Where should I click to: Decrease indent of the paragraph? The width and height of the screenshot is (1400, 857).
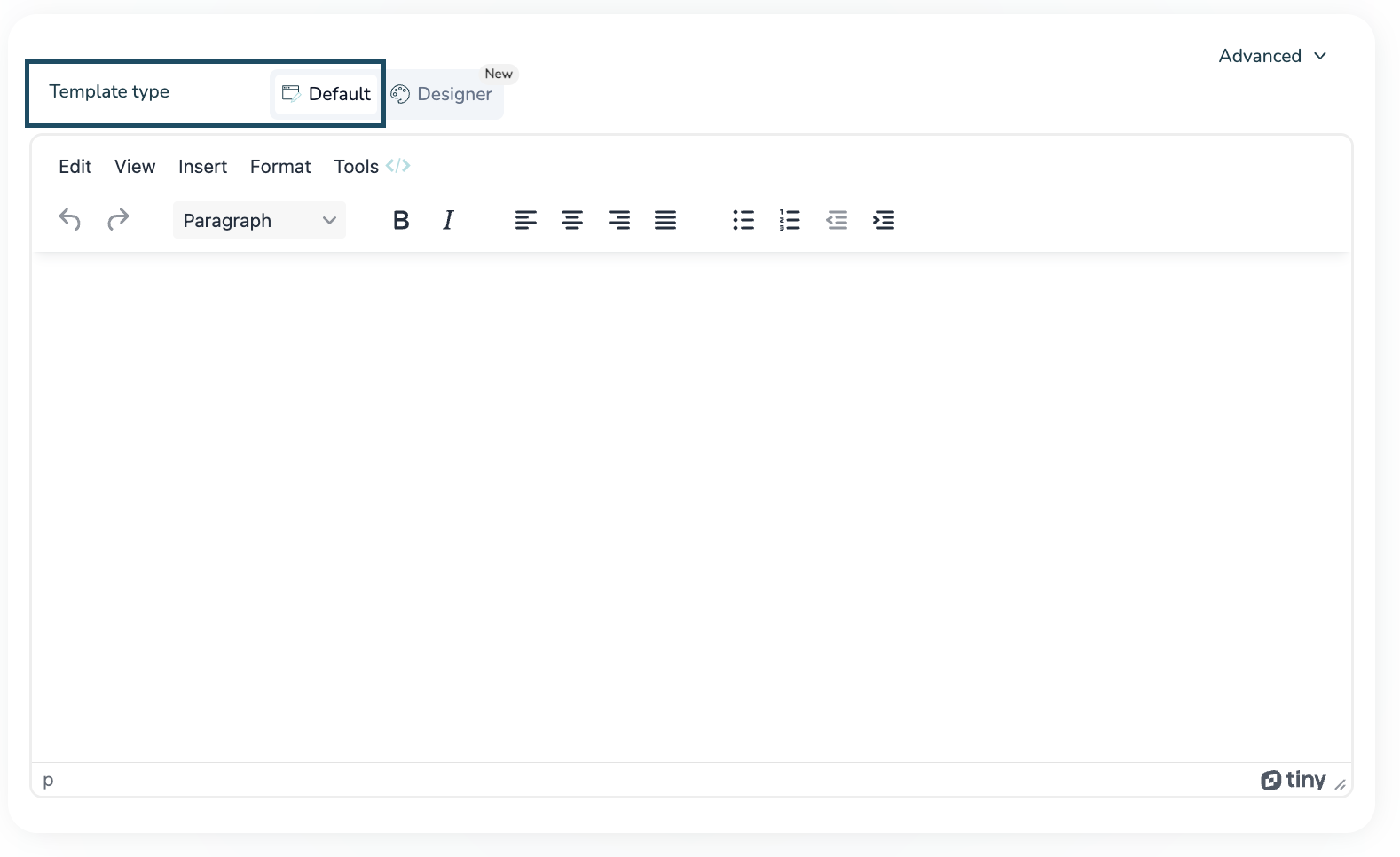point(837,220)
